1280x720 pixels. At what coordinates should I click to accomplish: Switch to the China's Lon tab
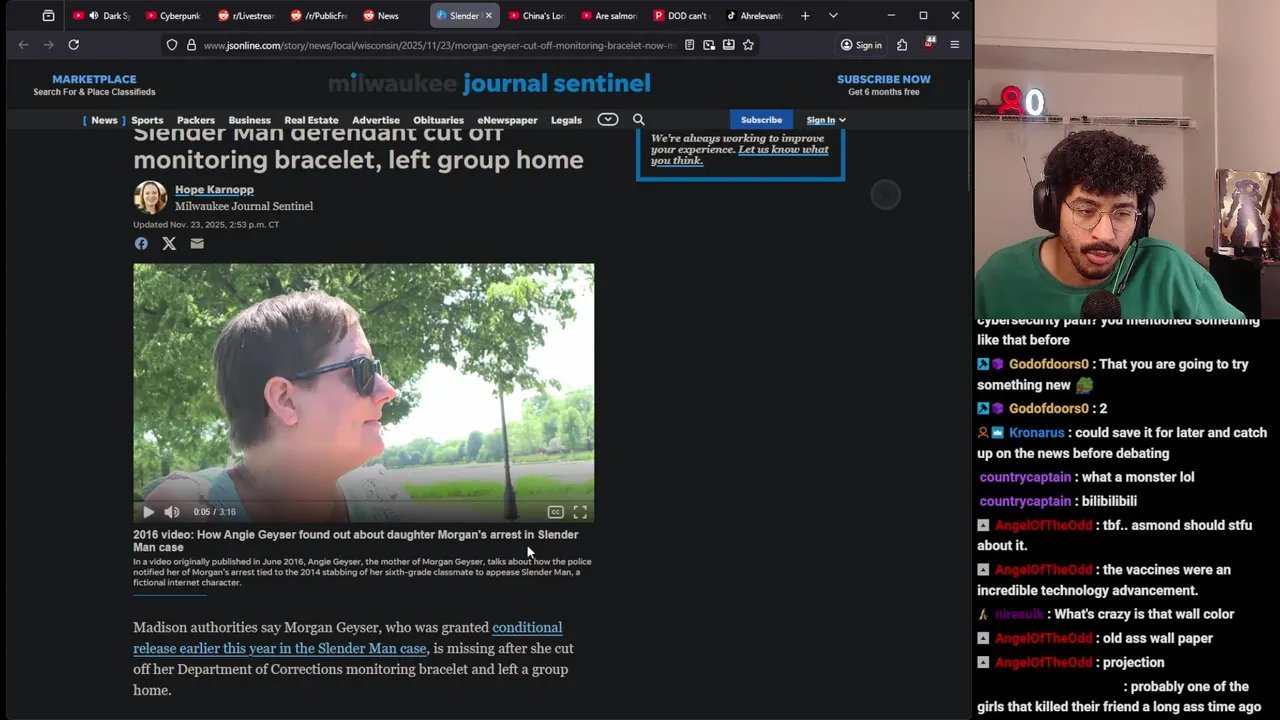click(x=537, y=16)
